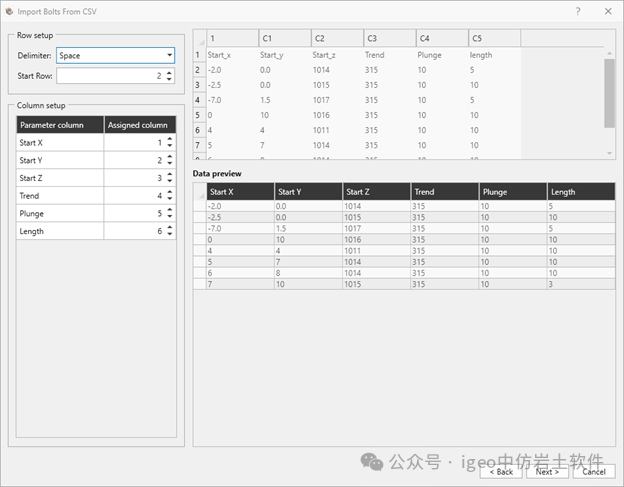Click the Next button
624x487 pixels.
pos(547,471)
